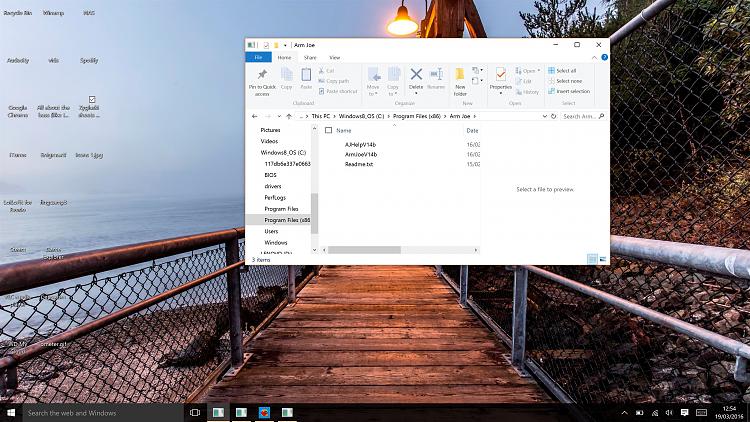Select the drivers folder in tree
Screen dimensions: 750x422
tap(273, 187)
